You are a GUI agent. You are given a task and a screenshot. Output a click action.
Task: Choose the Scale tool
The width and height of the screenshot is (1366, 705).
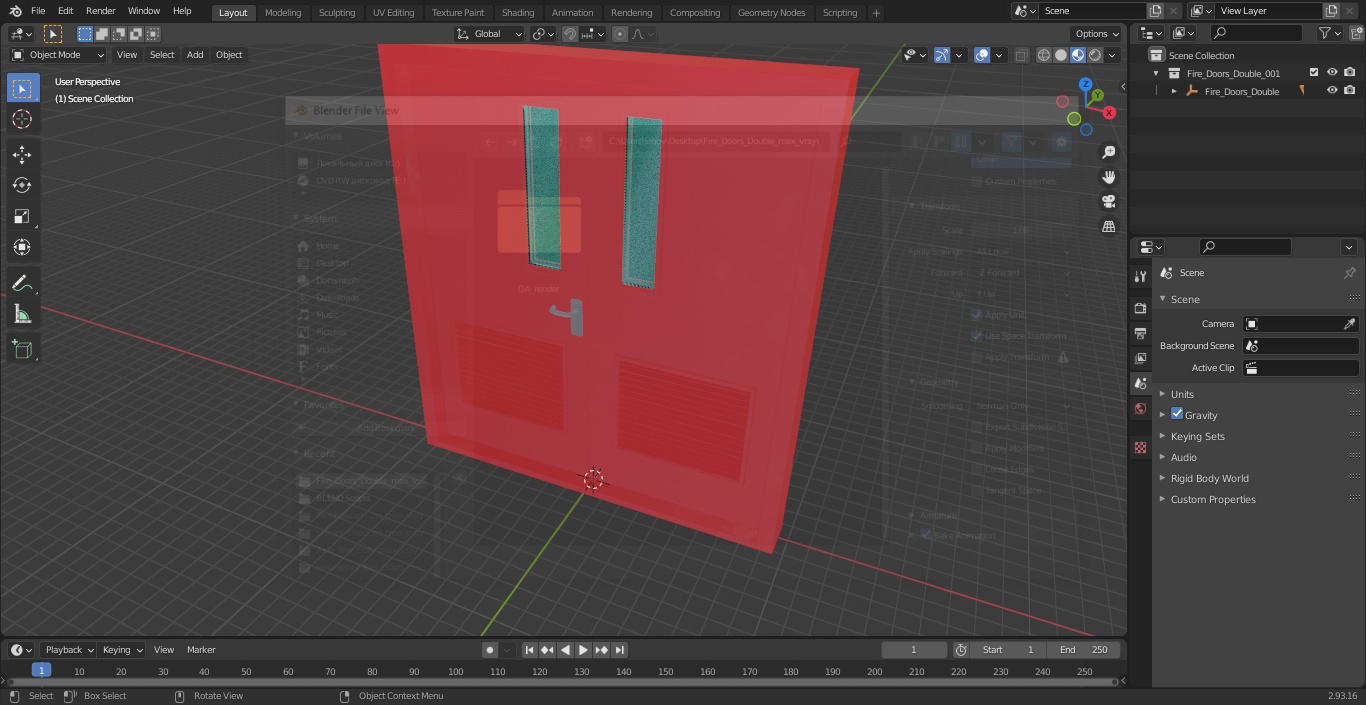click(22, 216)
